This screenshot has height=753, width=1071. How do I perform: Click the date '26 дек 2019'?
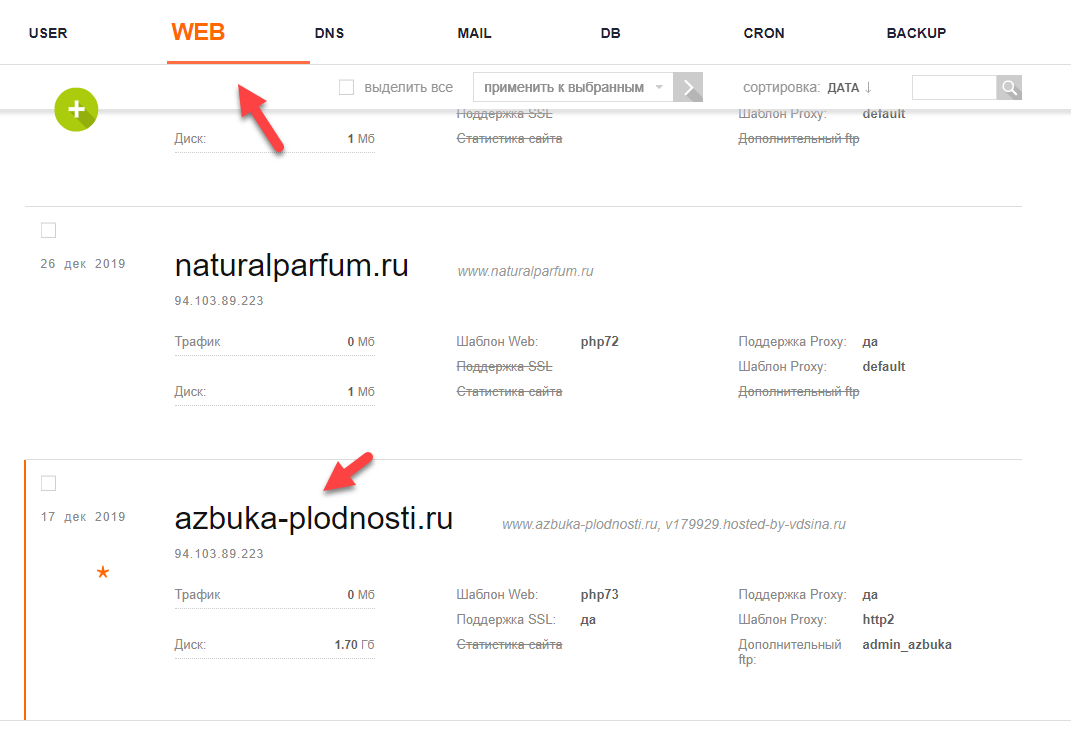click(x=83, y=264)
